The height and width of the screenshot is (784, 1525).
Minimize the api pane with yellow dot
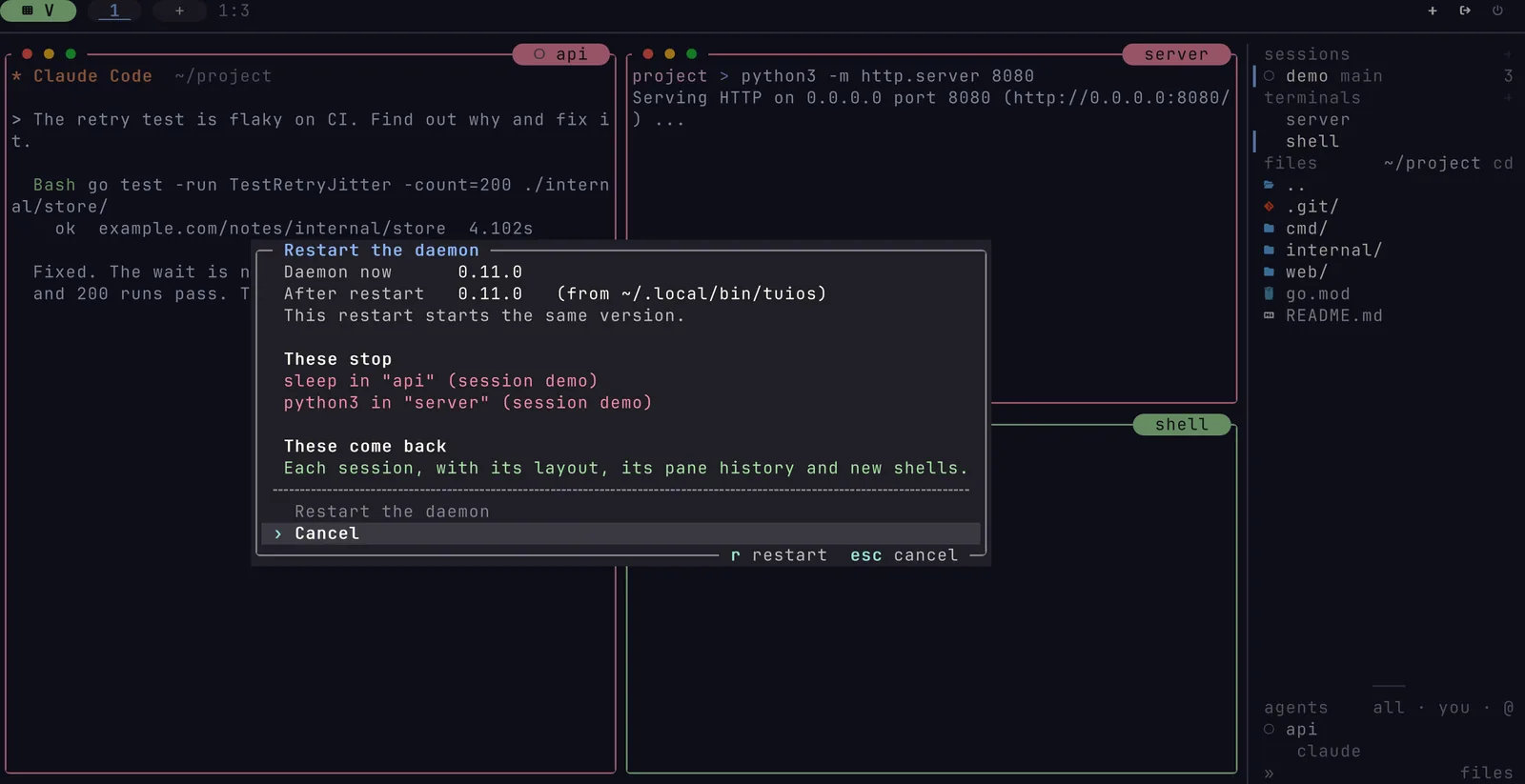49,54
